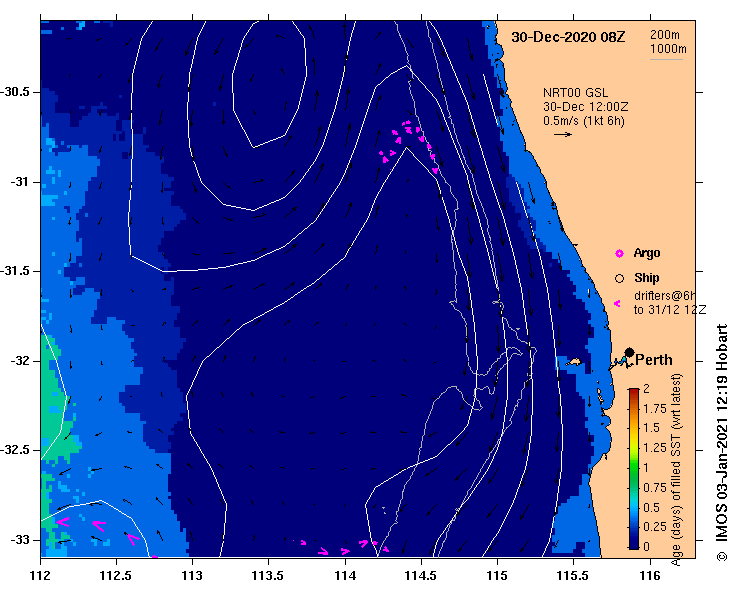
Task: Click the colorbar value 0.75
Action: click(x=655, y=487)
